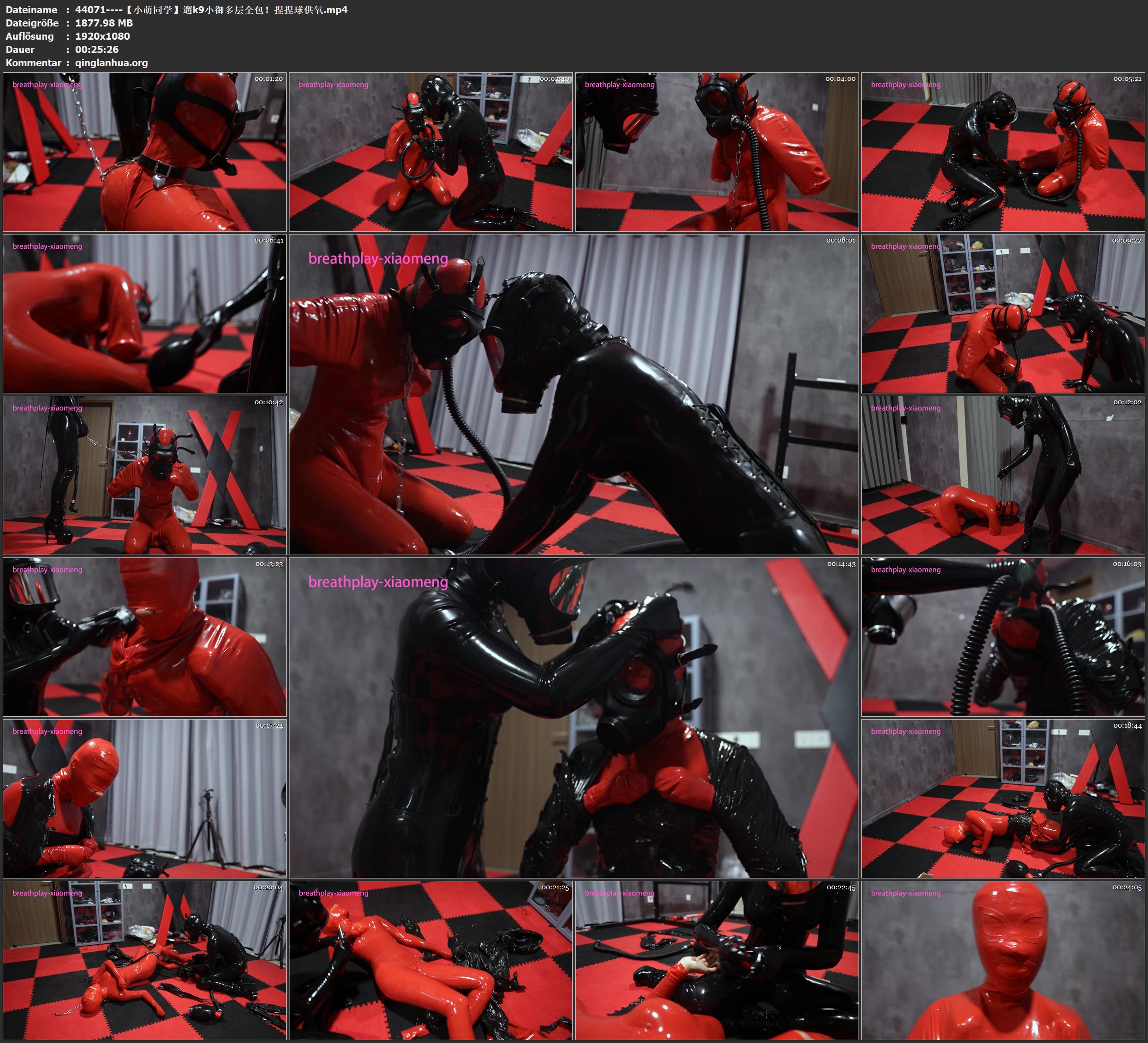Open the large frame at 00:08:01
Image resolution: width=1148 pixels, height=1043 pixels.
tap(573, 394)
